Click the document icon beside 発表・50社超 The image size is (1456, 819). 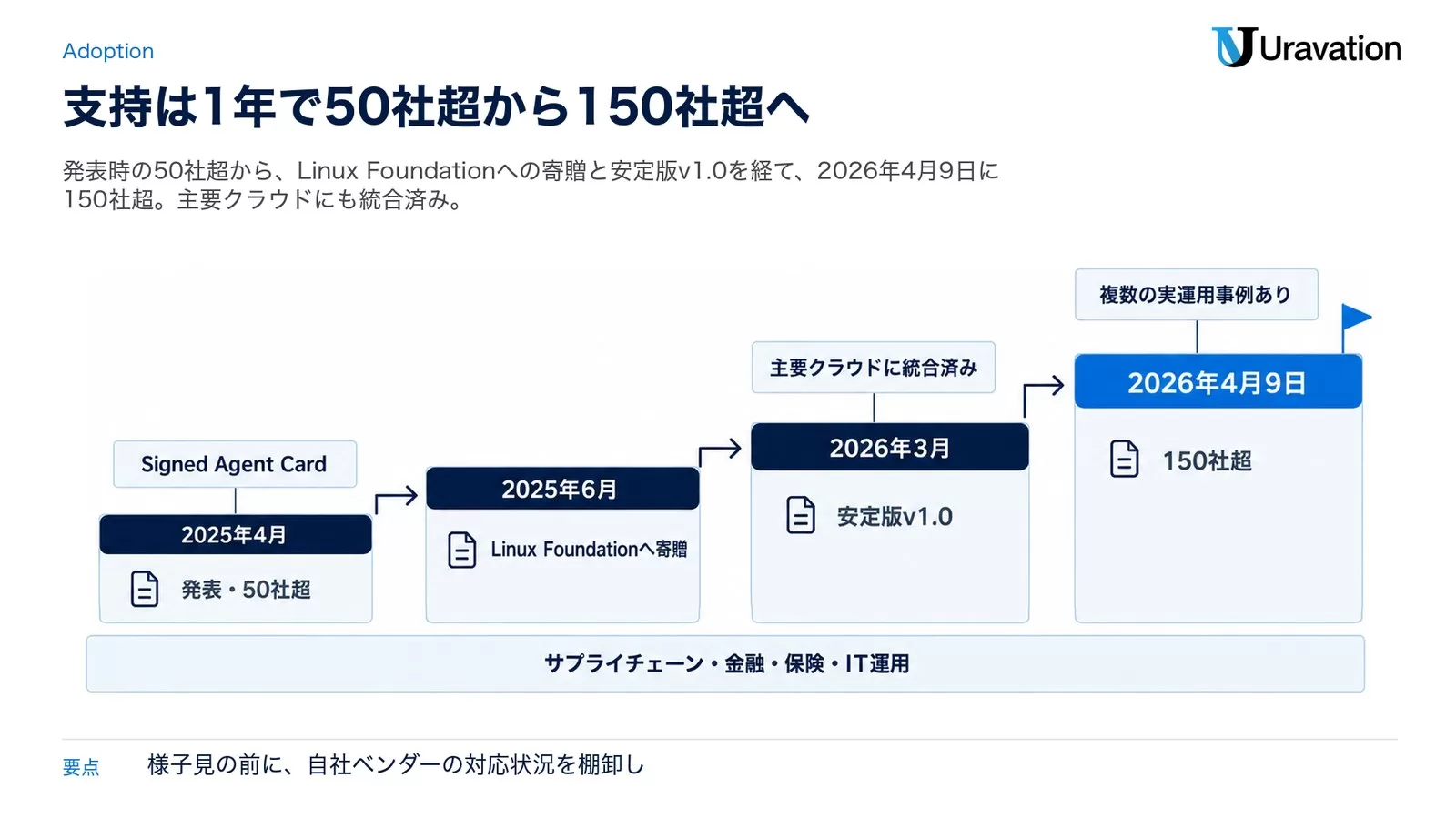(145, 589)
